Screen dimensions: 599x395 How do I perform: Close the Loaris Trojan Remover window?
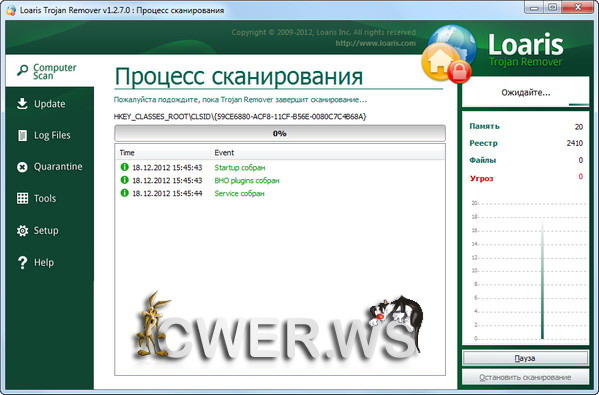pyautogui.click(x=578, y=7)
